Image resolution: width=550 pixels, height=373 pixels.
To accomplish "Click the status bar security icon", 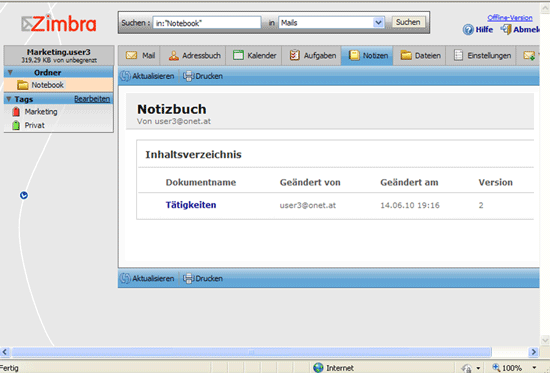I will (467, 368).
